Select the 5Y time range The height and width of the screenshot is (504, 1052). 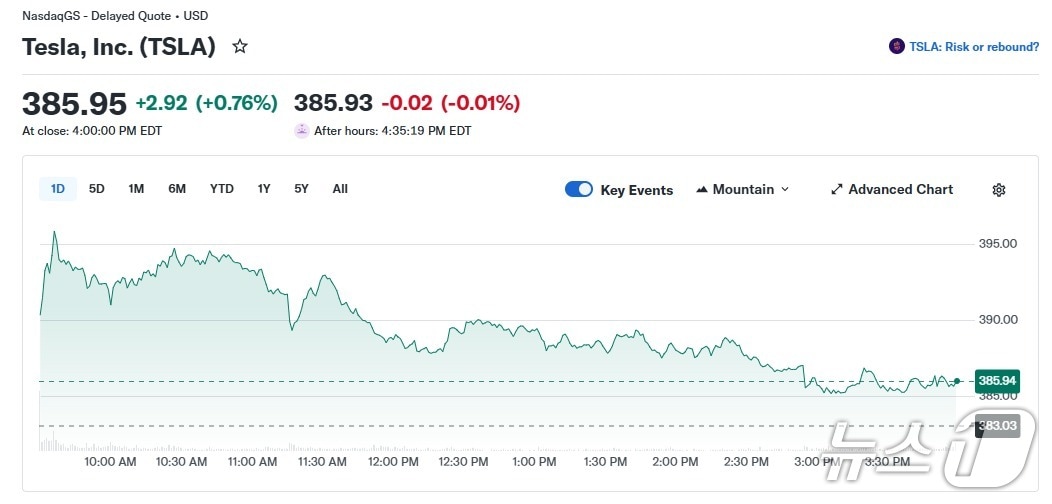point(301,189)
